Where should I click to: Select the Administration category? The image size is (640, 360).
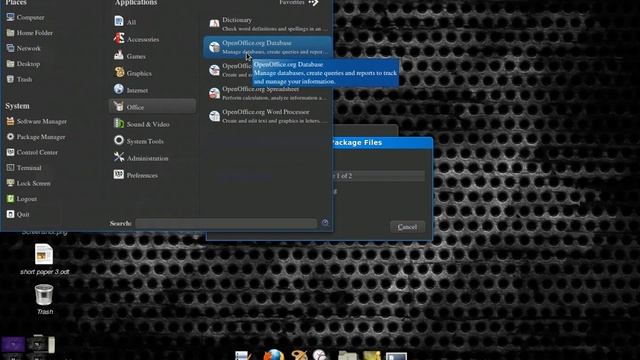click(x=153, y=158)
